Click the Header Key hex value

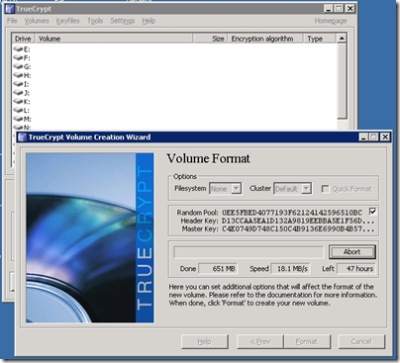tap(298, 221)
